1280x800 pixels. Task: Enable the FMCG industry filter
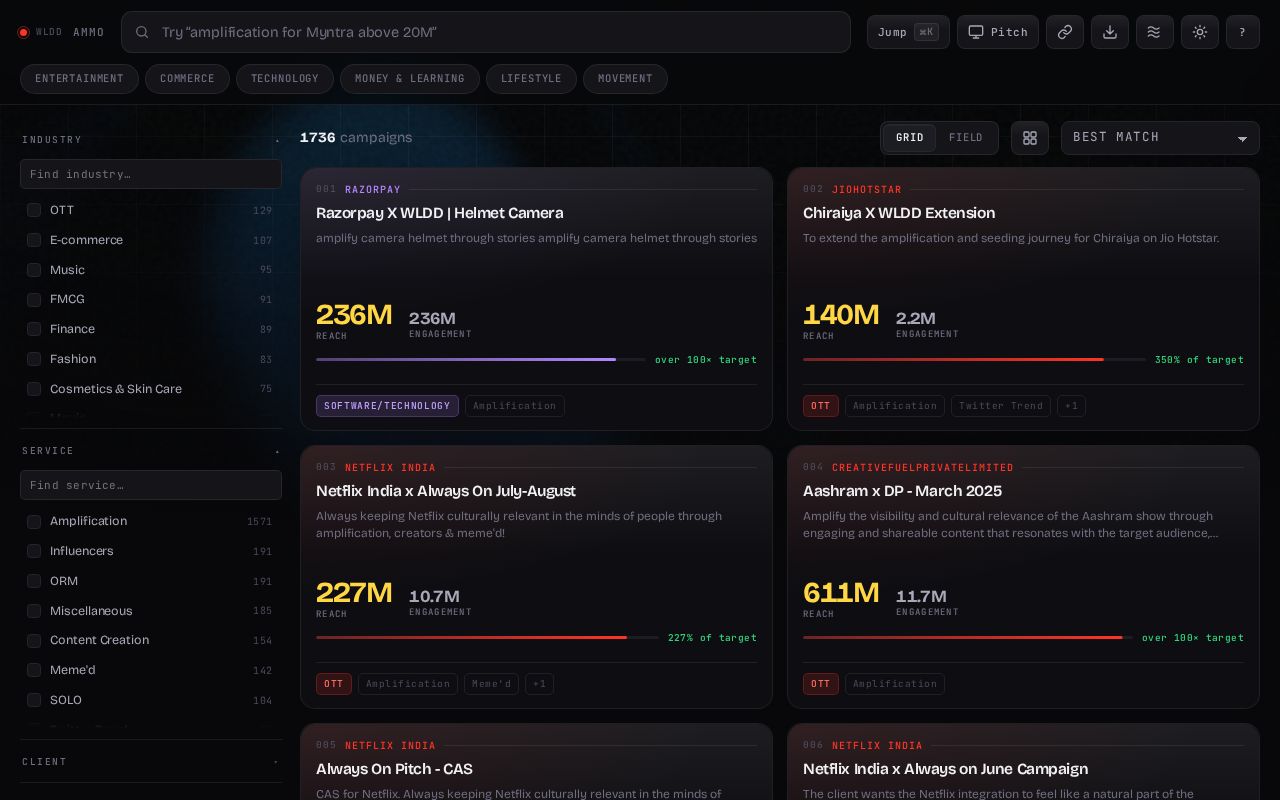pyautogui.click(x=34, y=299)
